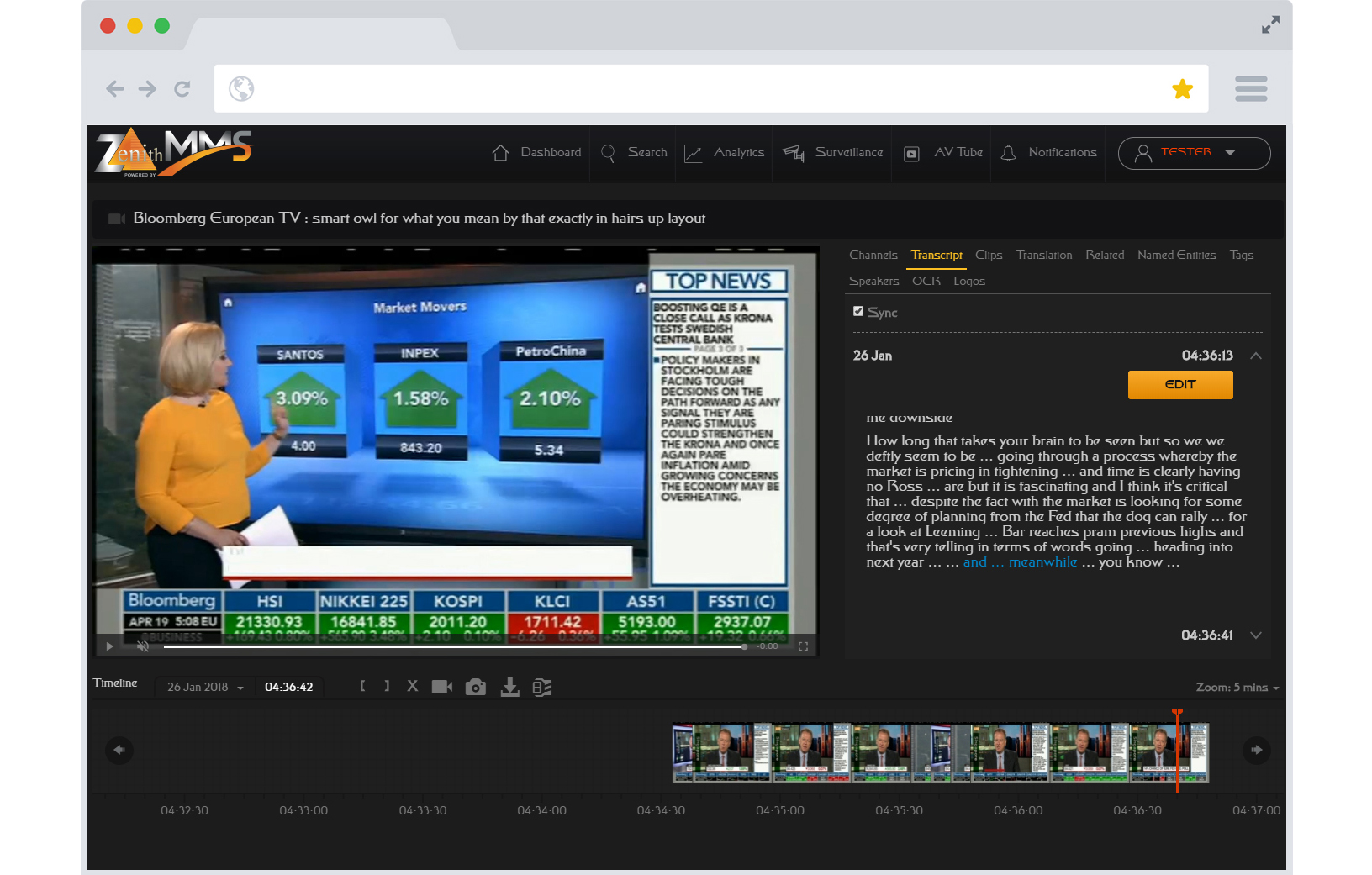
Task: Open the Zoom: 5 mins dropdown
Action: [x=1237, y=688]
